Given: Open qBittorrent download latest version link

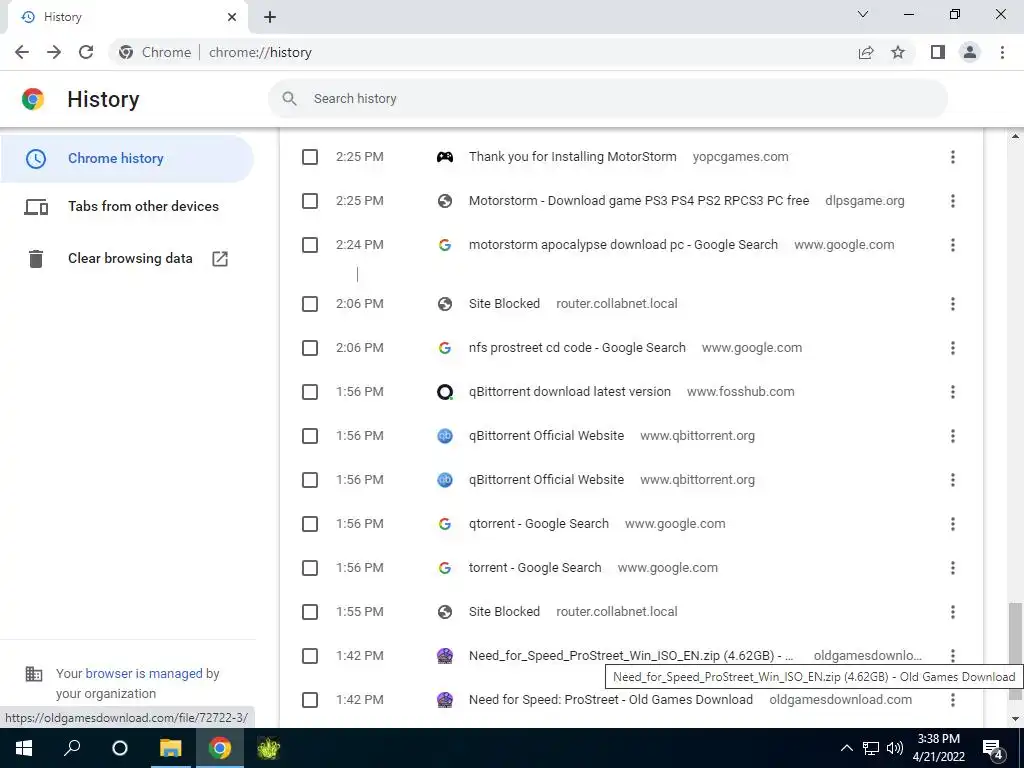Looking at the screenshot, I should pos(569,392).
